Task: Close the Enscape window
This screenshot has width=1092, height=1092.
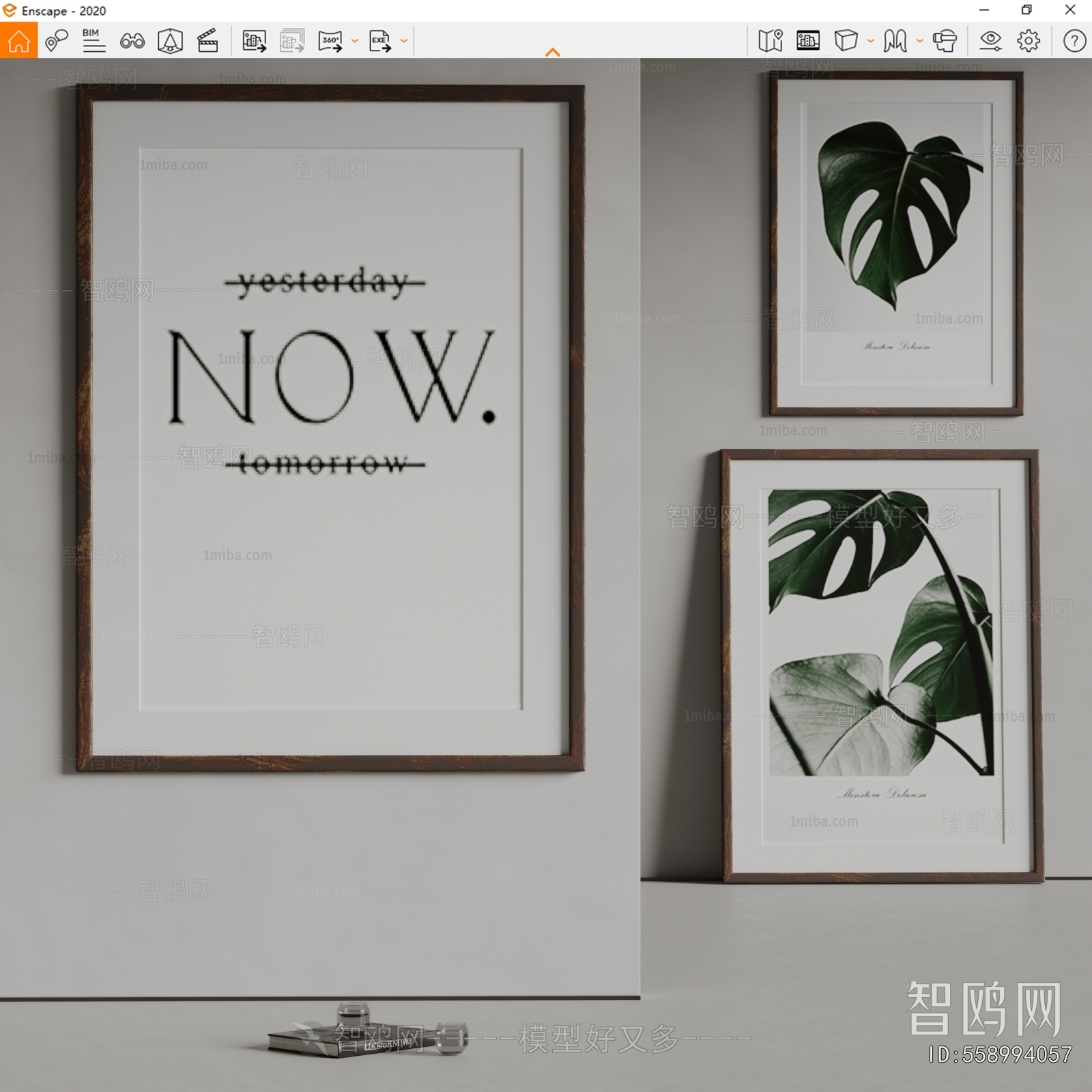Action: pos(1070,10)
